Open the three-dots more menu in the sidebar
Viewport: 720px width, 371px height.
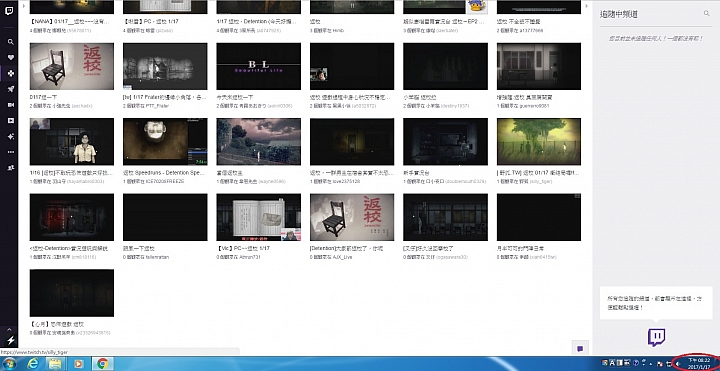[11, 152]
